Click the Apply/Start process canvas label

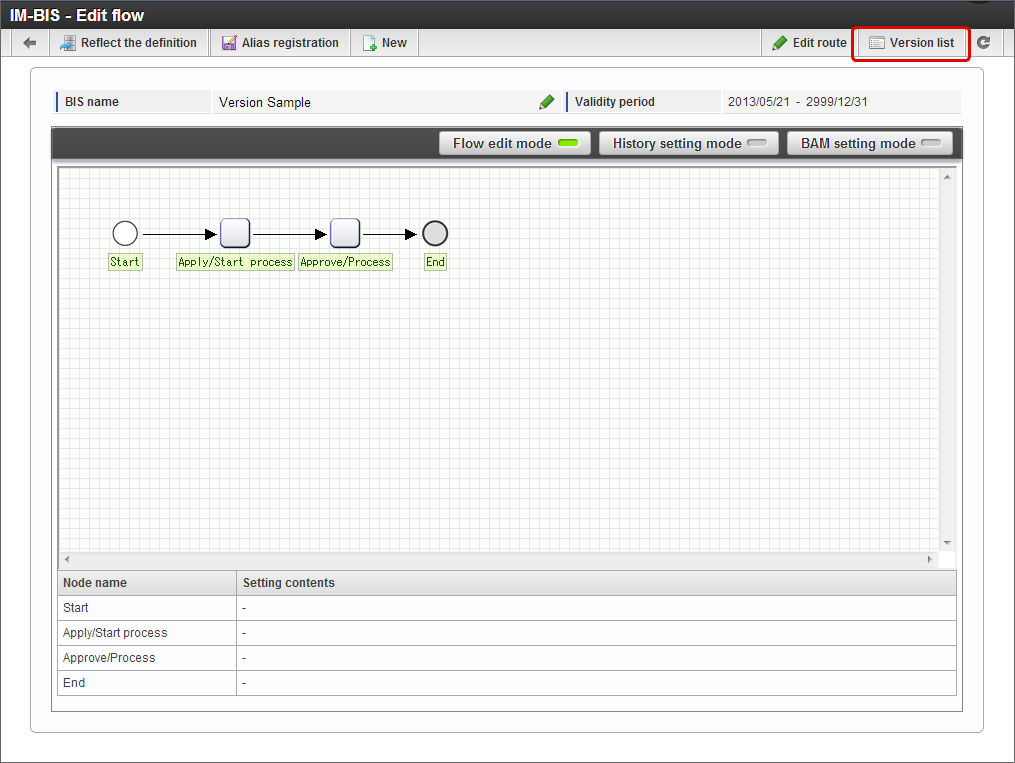(x=236, y=262)
